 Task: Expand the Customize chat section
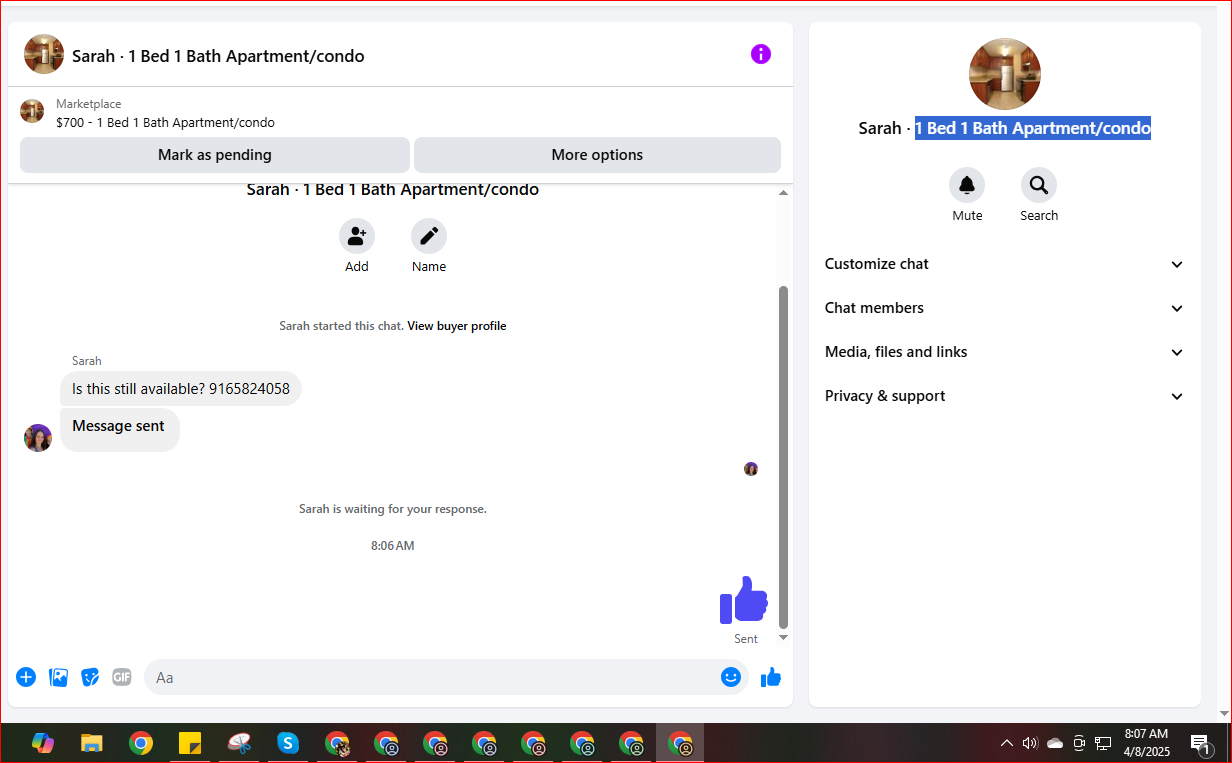(1004, 264)
